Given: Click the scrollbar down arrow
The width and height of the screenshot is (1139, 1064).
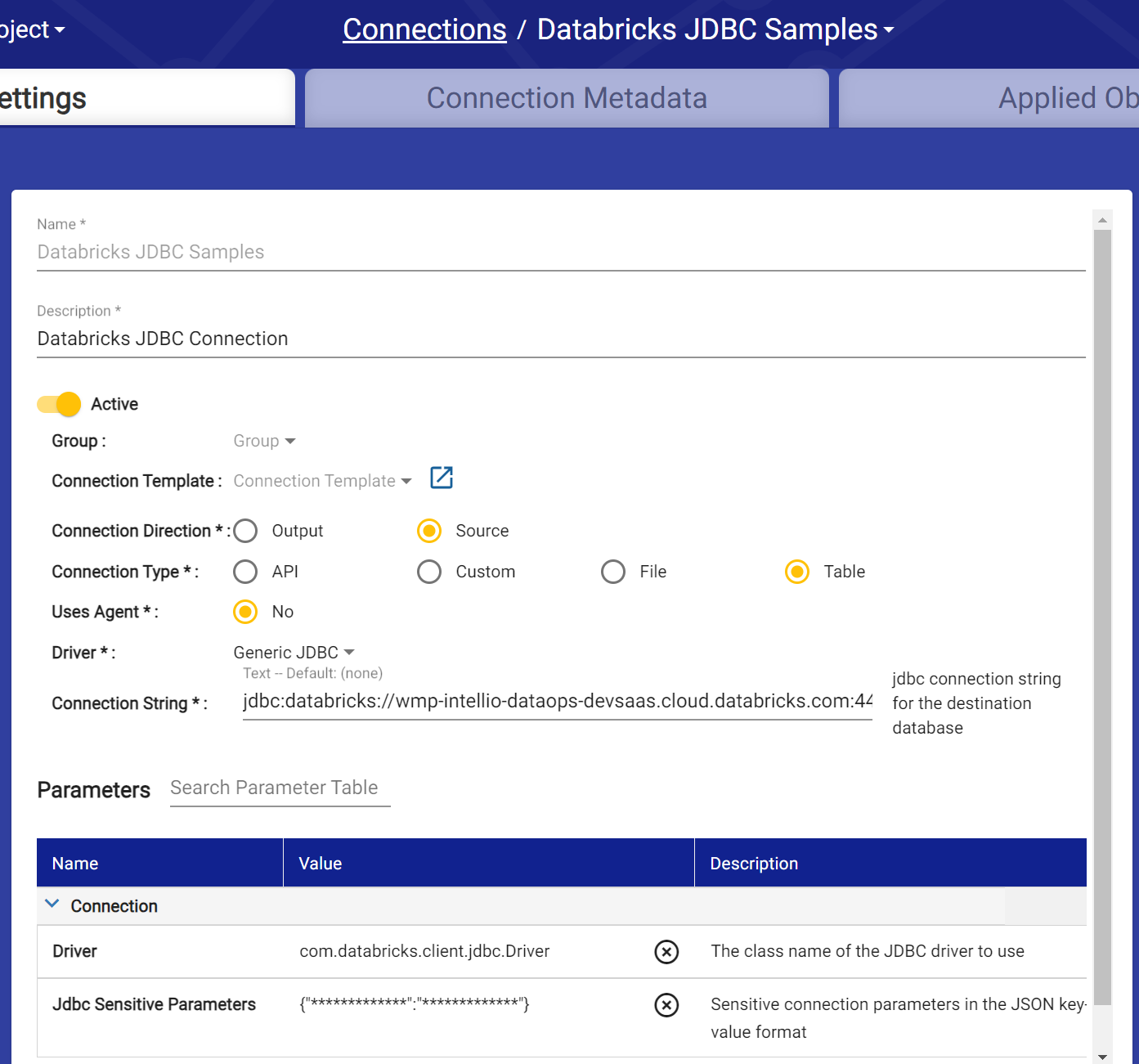Looking at the screenshot, I should pyautogui.click(x=1102, y=1057).
